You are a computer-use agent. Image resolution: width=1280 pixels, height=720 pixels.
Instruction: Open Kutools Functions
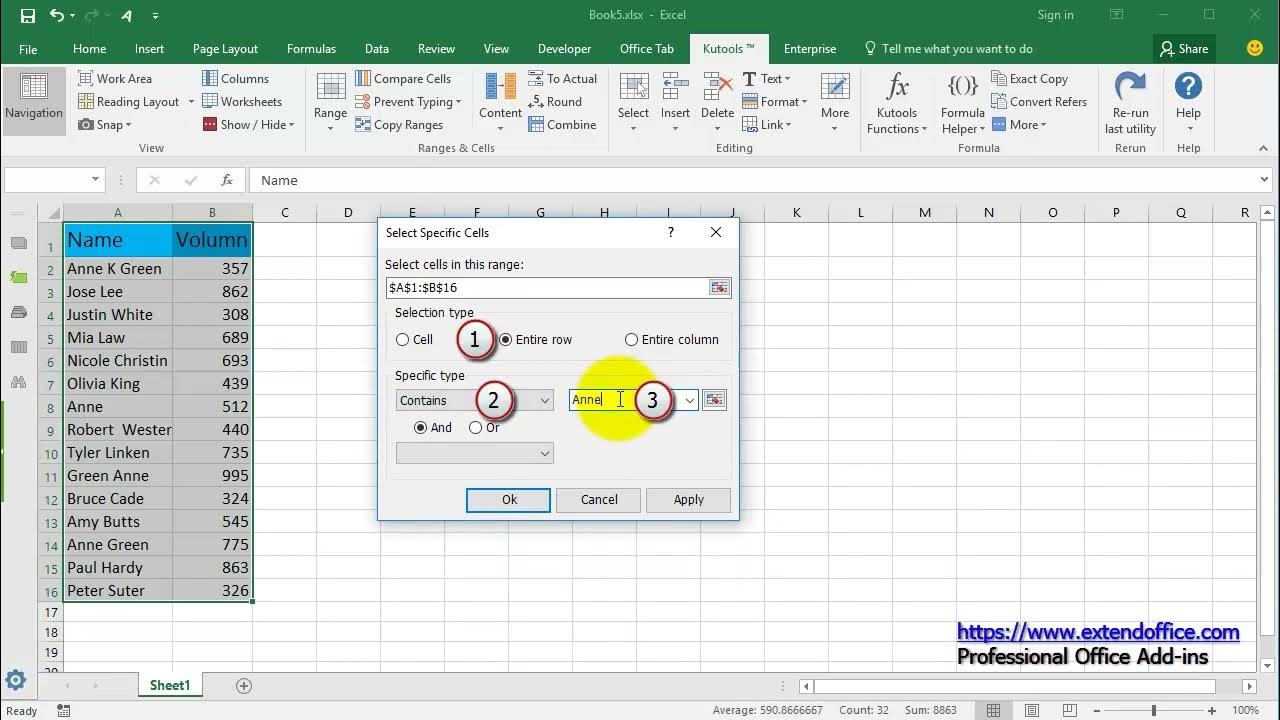click(897, 103)
